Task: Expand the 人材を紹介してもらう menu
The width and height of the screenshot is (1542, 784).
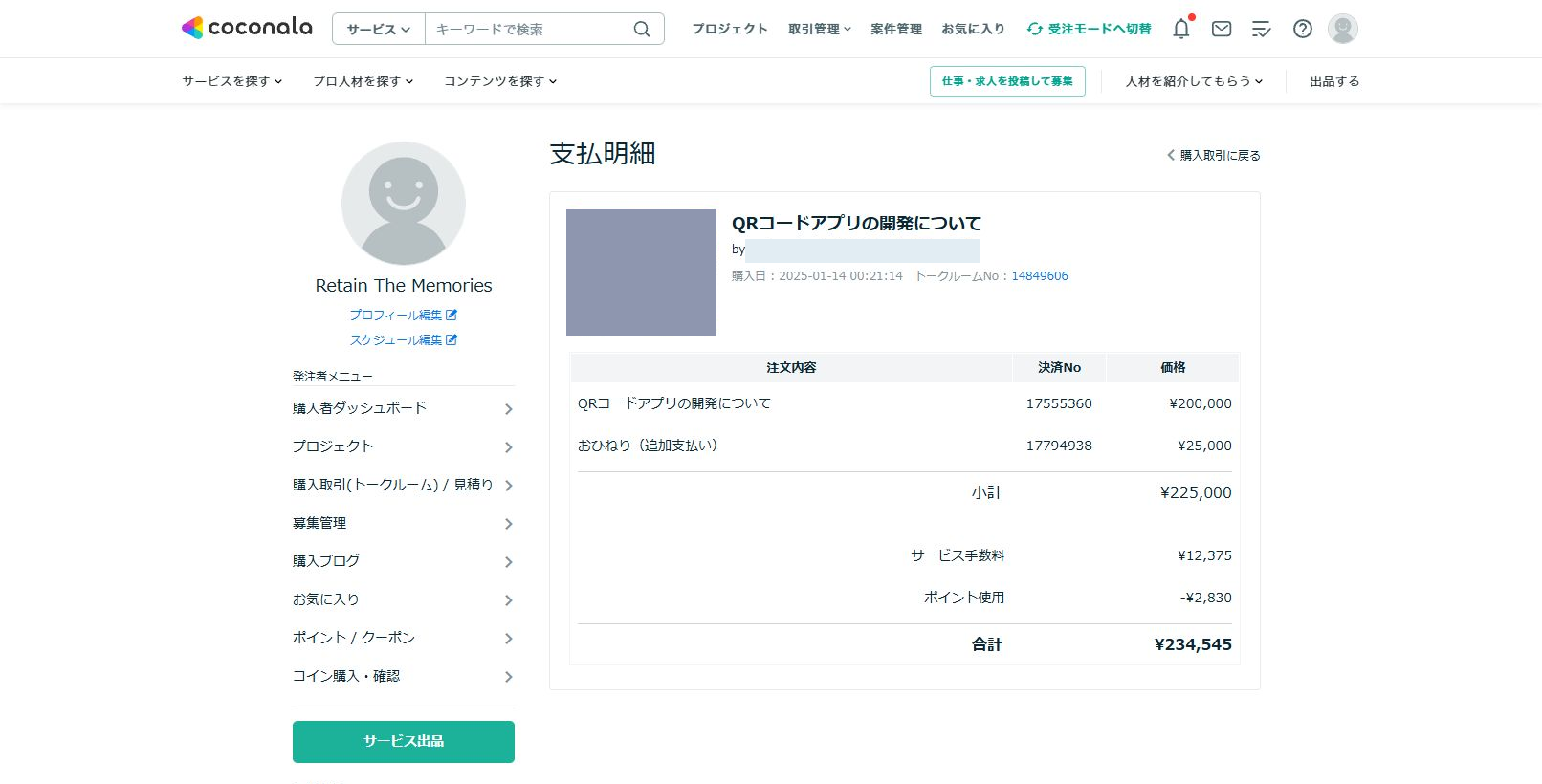Action: (x=1195, y=81)
